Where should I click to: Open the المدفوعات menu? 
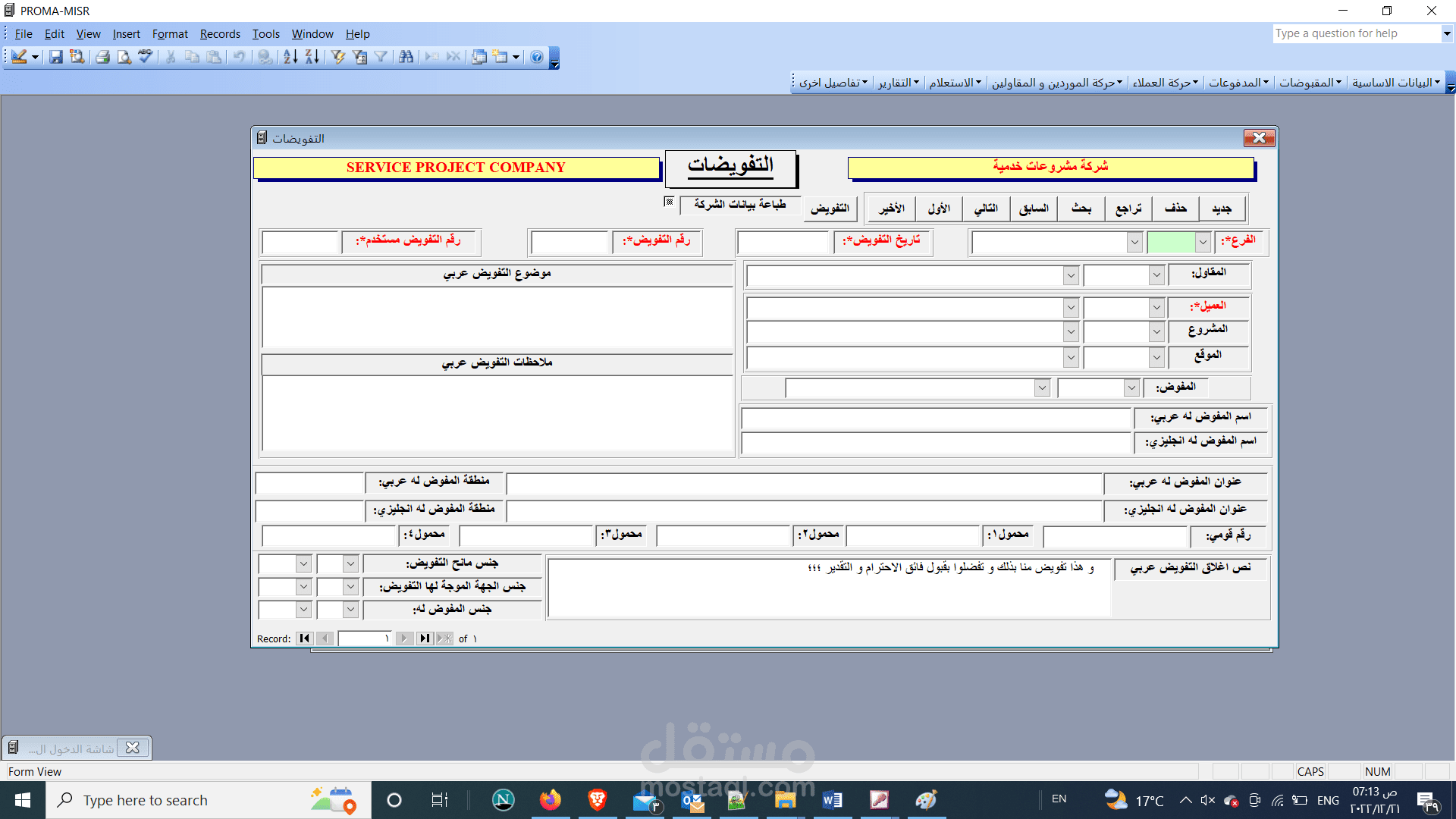click(1238, 83)
